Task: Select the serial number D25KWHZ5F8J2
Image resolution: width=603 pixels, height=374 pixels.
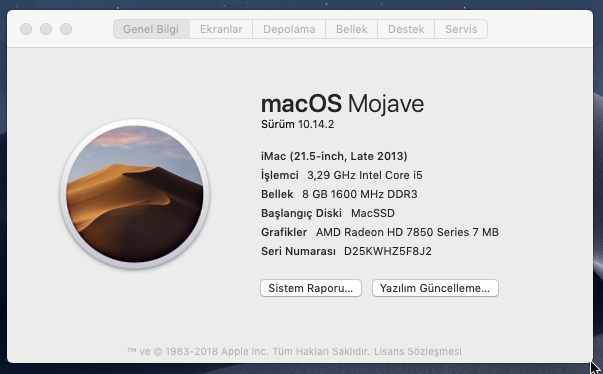Action: (x=388, y=251)
